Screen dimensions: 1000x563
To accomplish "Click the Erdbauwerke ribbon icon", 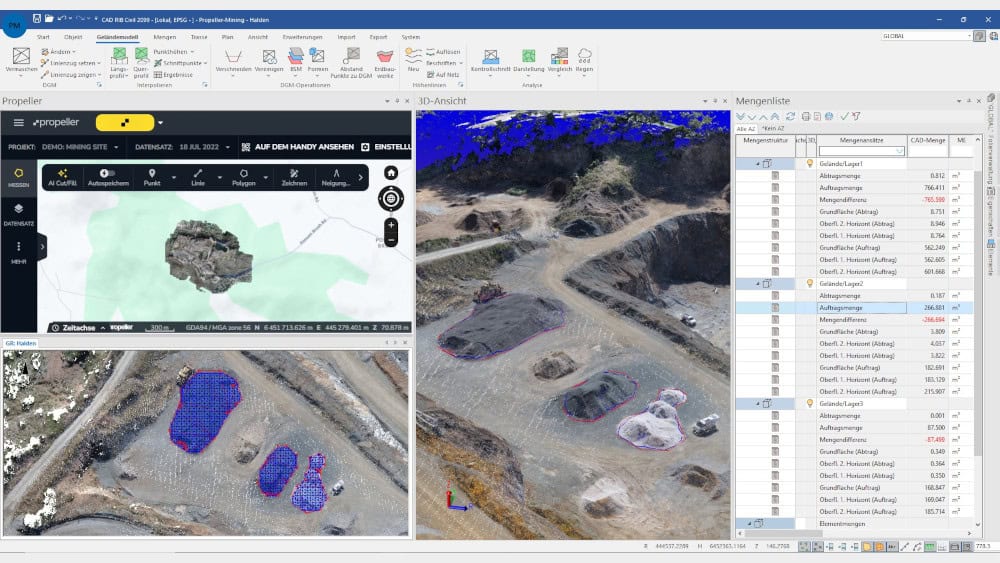I will coord(385,57).
